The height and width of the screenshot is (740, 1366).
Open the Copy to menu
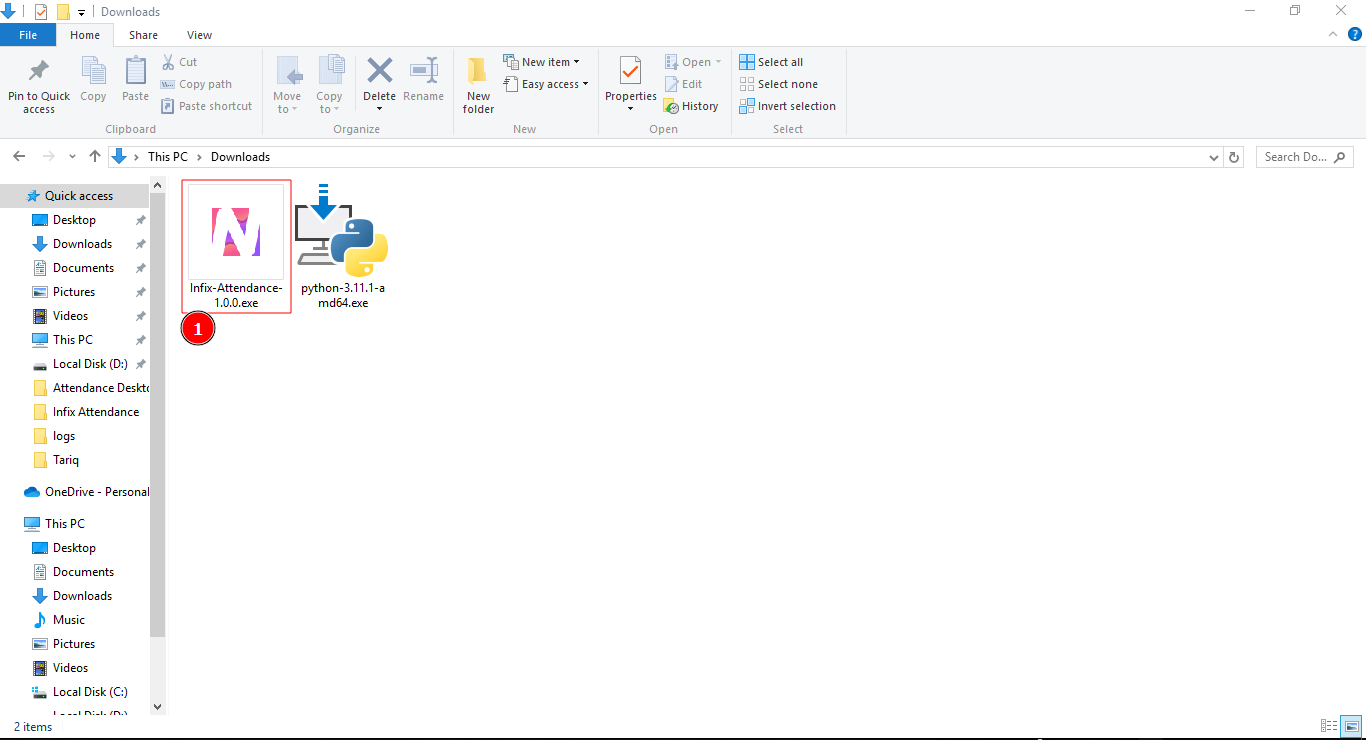330,85
